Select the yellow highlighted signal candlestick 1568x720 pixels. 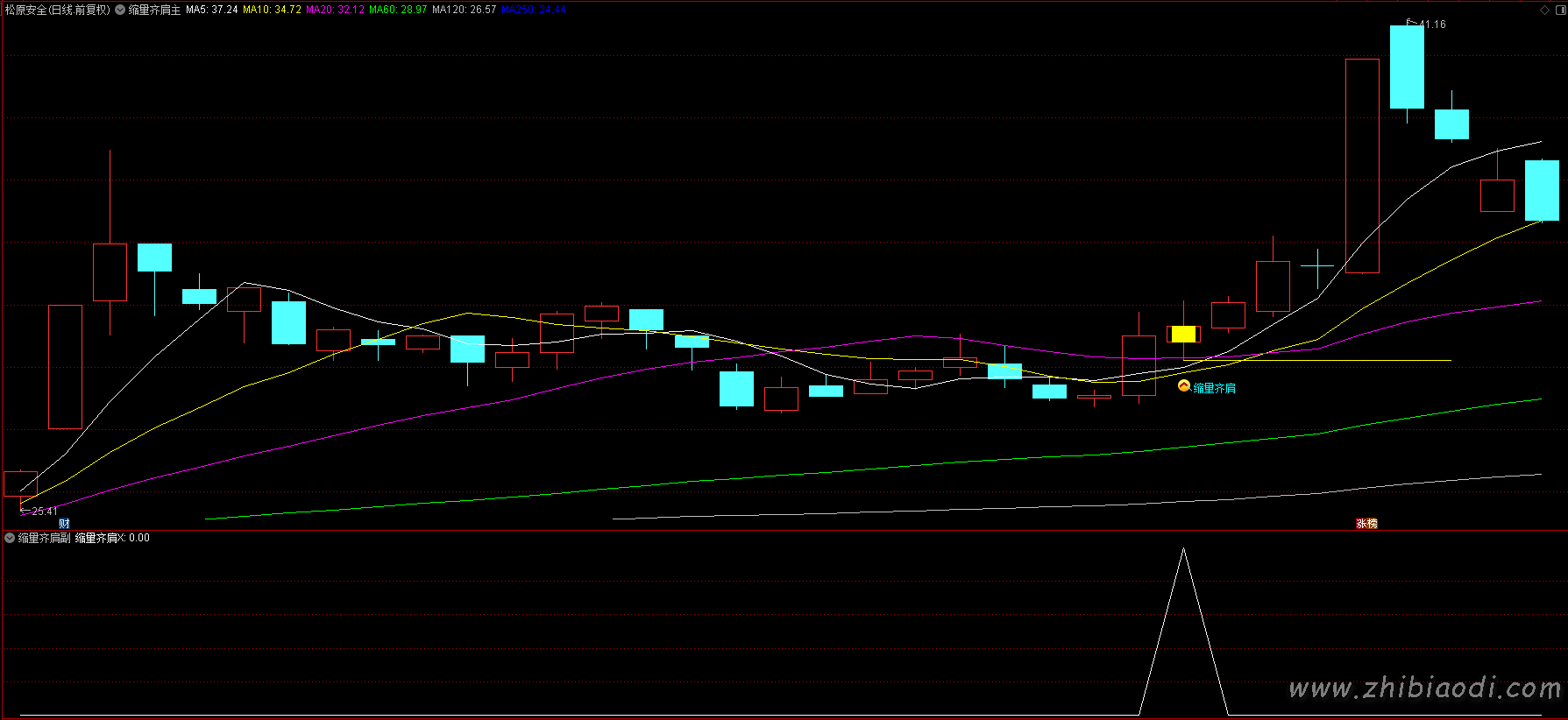[1183, 334]
